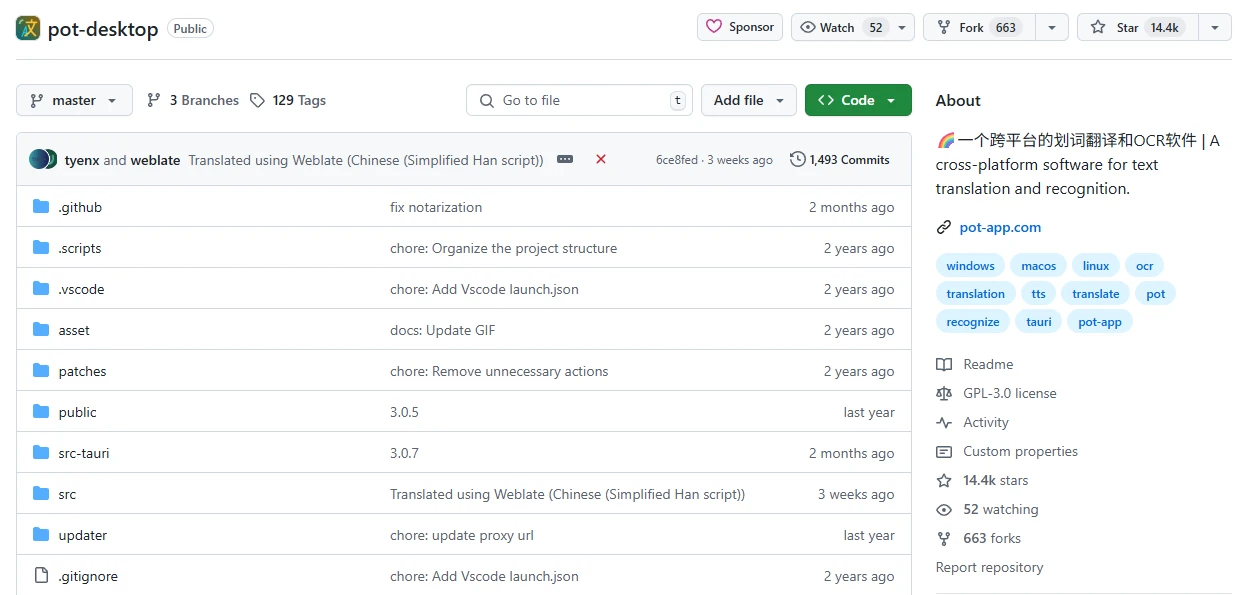
Task: Click the .github folder icon
Action: pos(41,207)
